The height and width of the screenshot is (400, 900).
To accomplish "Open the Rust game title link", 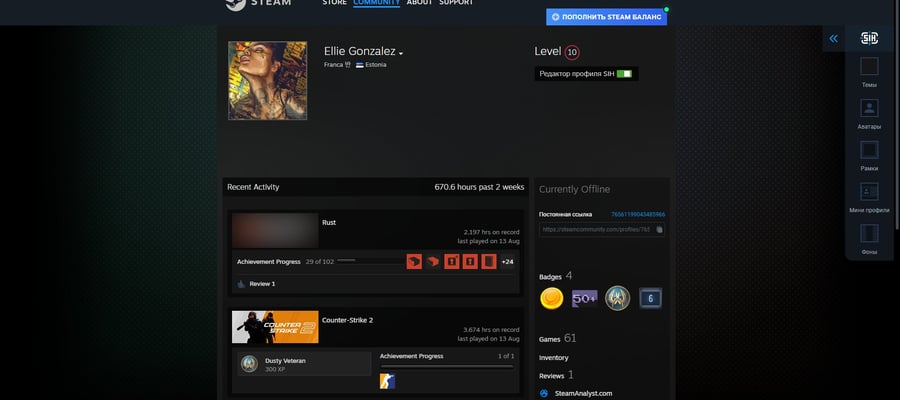I will pos(329,223).
